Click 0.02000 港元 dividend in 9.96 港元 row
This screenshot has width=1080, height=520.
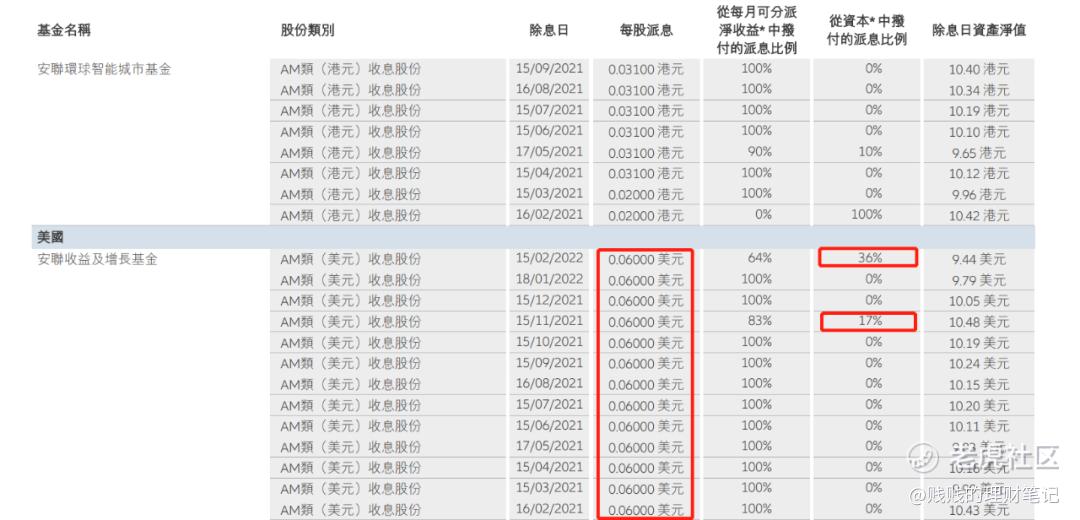coord(646,194)
